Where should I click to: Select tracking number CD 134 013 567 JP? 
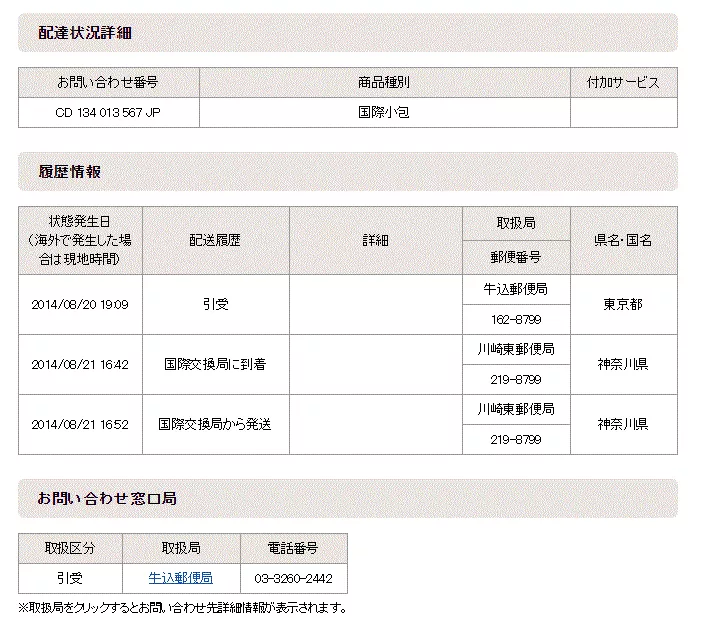[x=108, y=113]
